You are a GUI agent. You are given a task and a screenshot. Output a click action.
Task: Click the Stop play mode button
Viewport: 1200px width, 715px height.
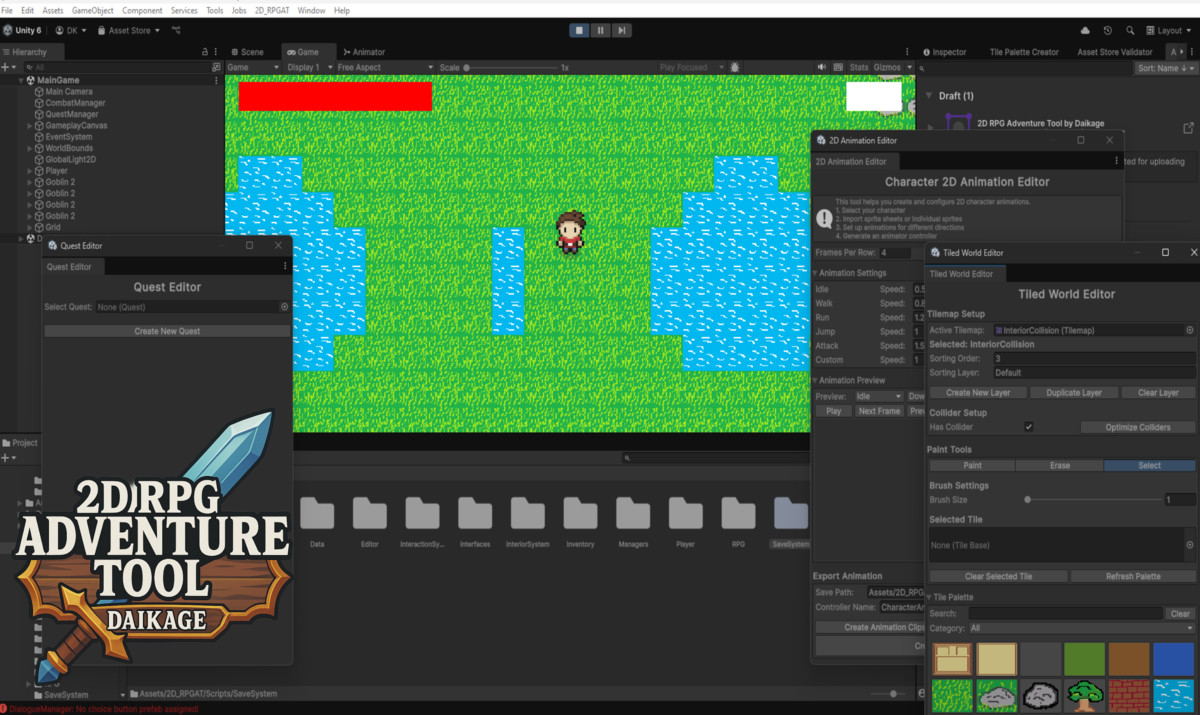pos(579,30)
